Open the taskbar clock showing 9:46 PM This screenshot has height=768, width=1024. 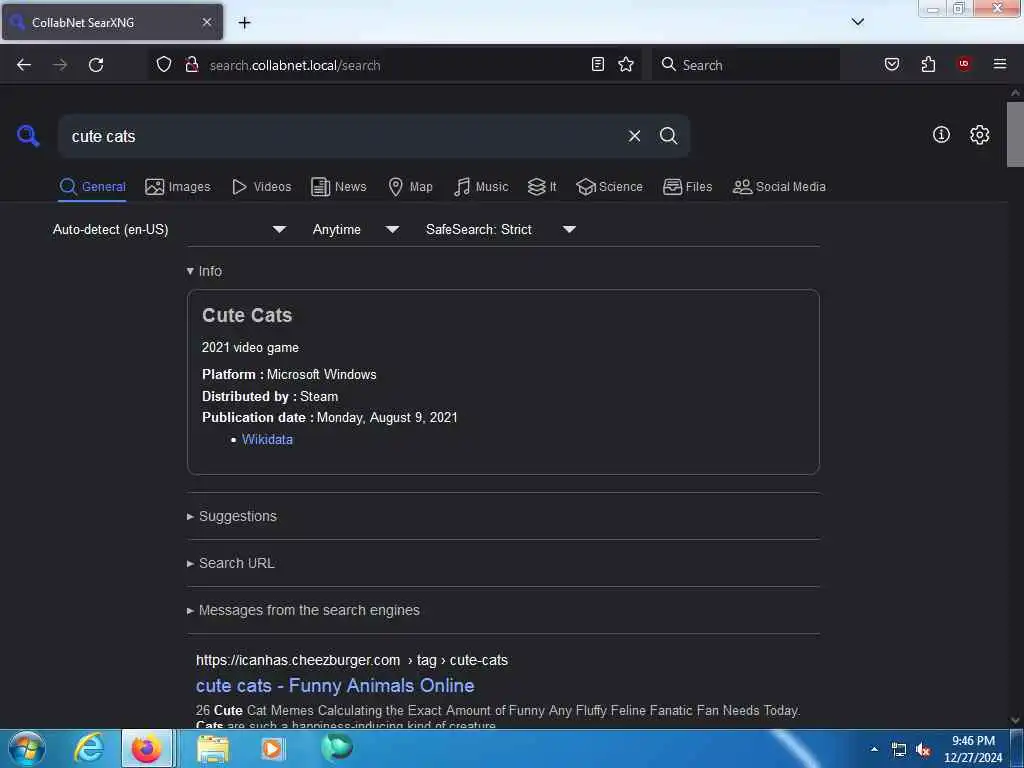pyautogui.click(x=972, y=749)
